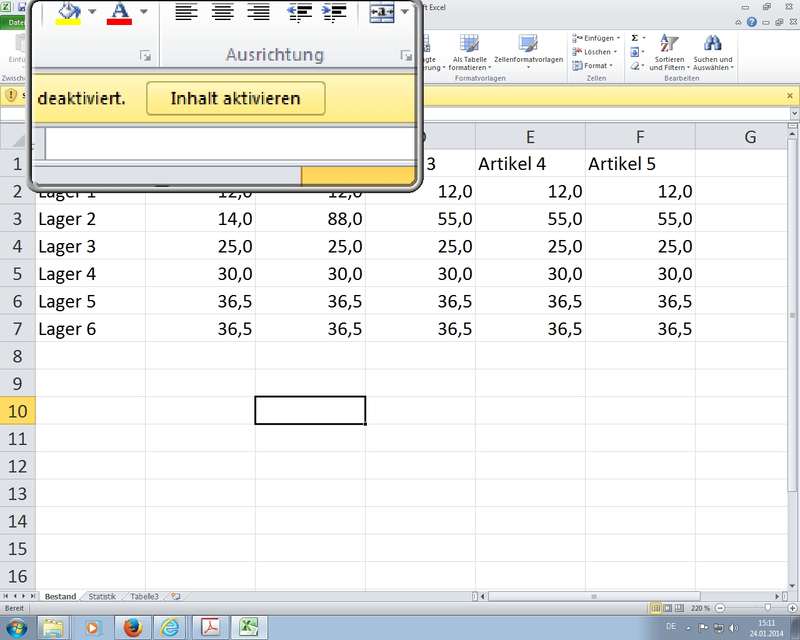Image resolution: width=800 pixels, height=640 pixels.
Task: Open the Excel help question mark
Action: (751, 21)
